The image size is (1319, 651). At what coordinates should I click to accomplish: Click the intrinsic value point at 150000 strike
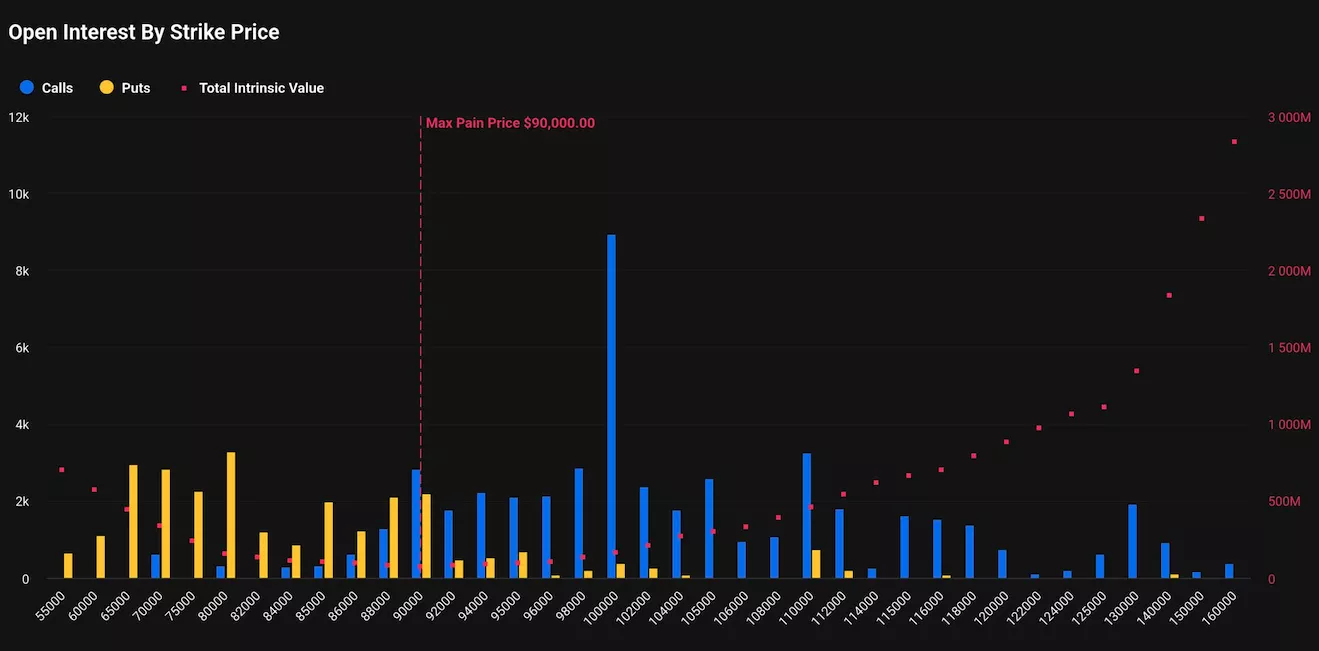tap(1201, 218)
